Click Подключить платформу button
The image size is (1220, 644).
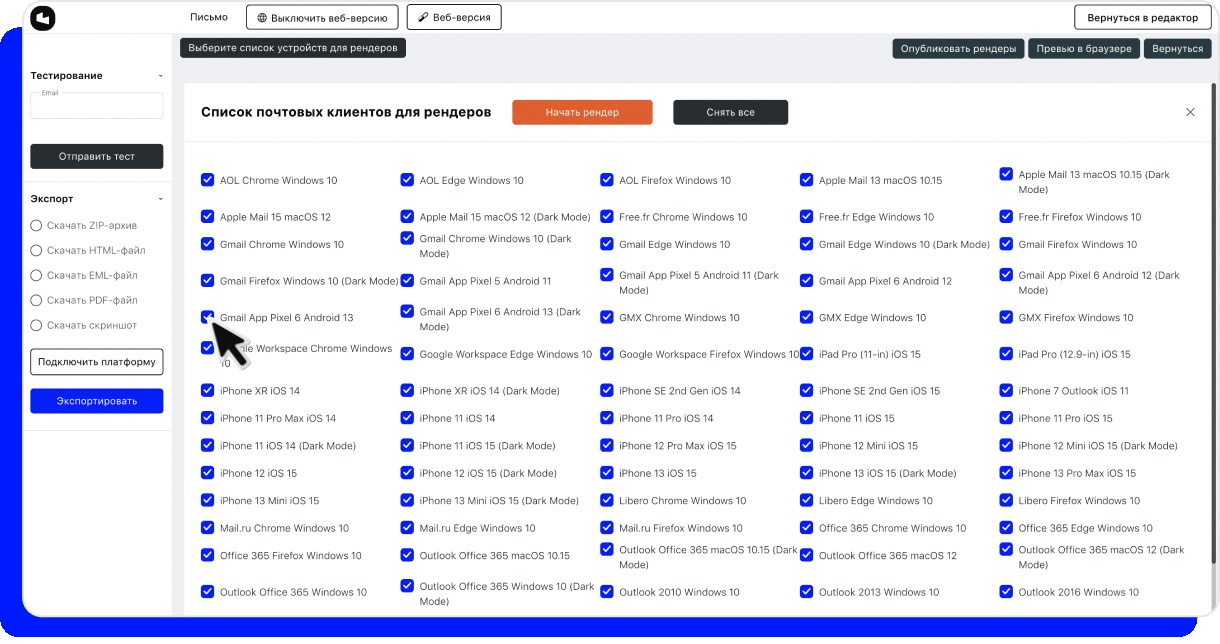97,362
